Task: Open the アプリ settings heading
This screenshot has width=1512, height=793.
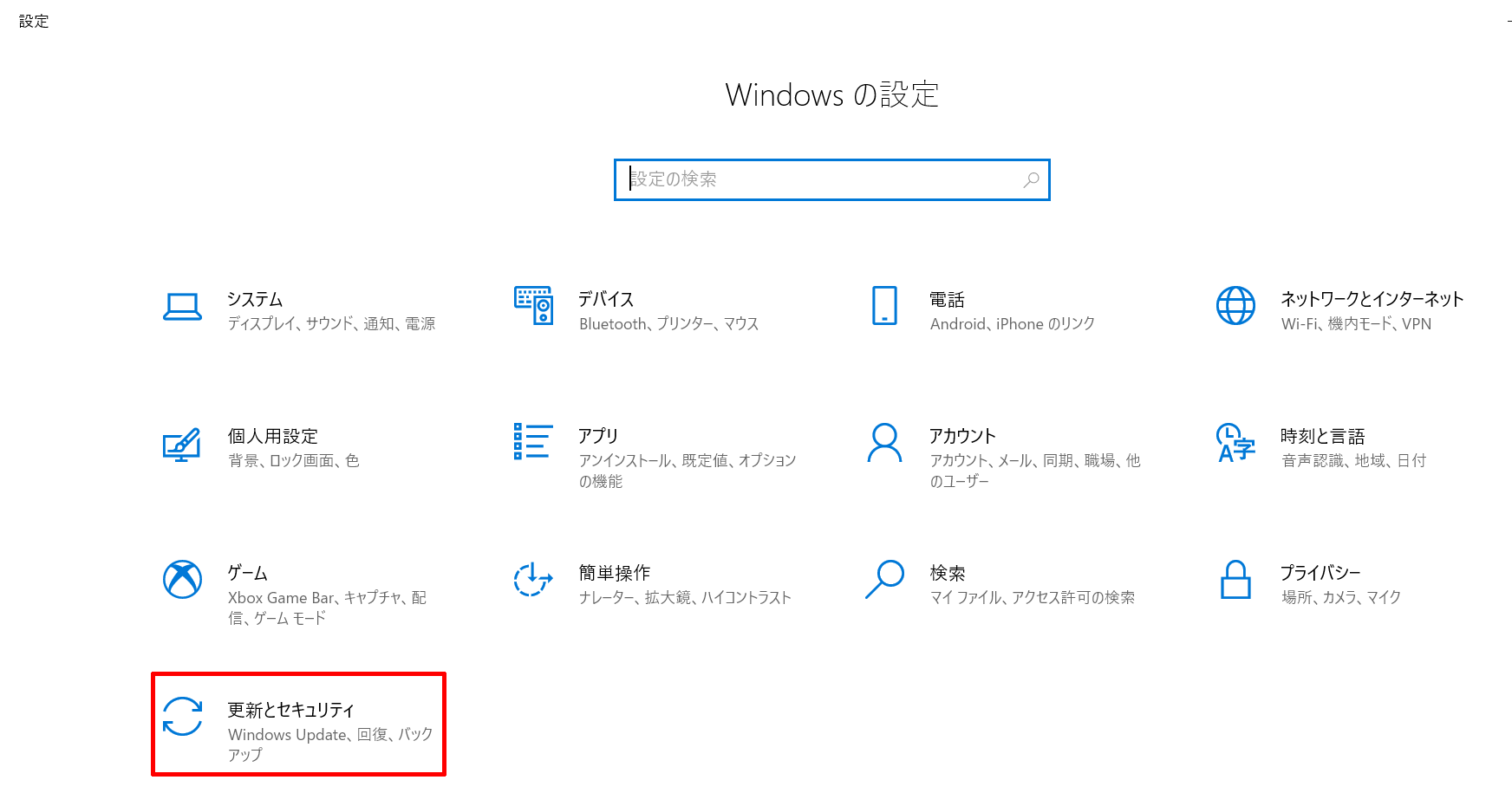Action: [598, 436]
